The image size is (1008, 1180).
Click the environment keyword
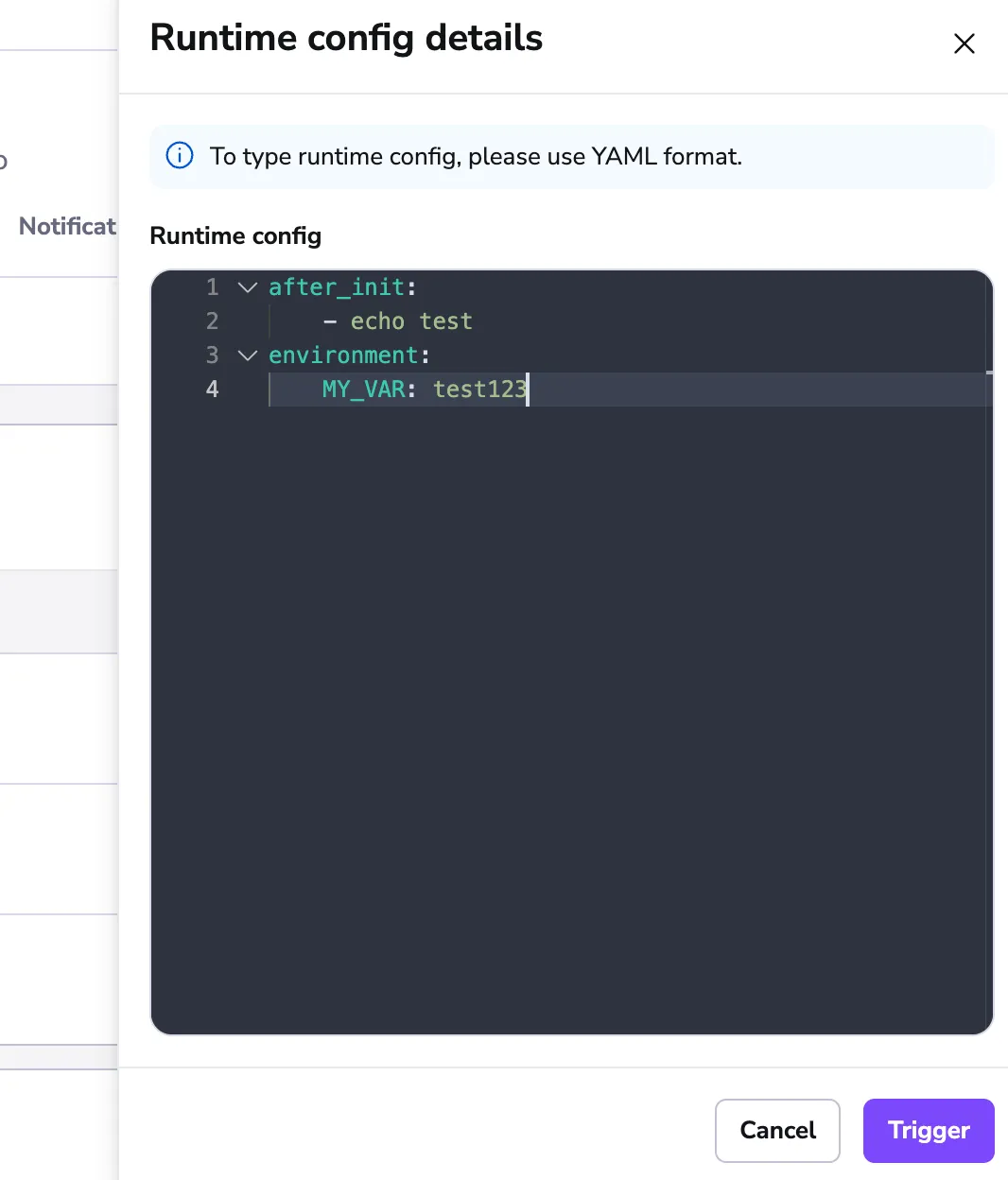(x=343, y=356)
